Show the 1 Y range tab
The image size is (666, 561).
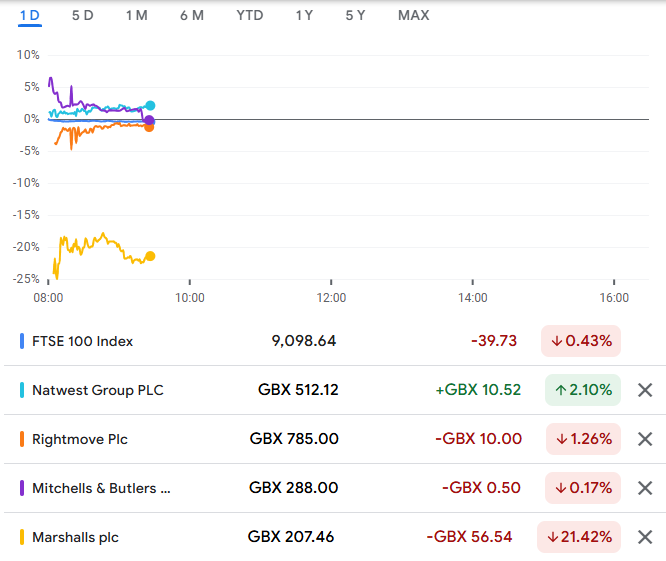[x=304, y=16]
